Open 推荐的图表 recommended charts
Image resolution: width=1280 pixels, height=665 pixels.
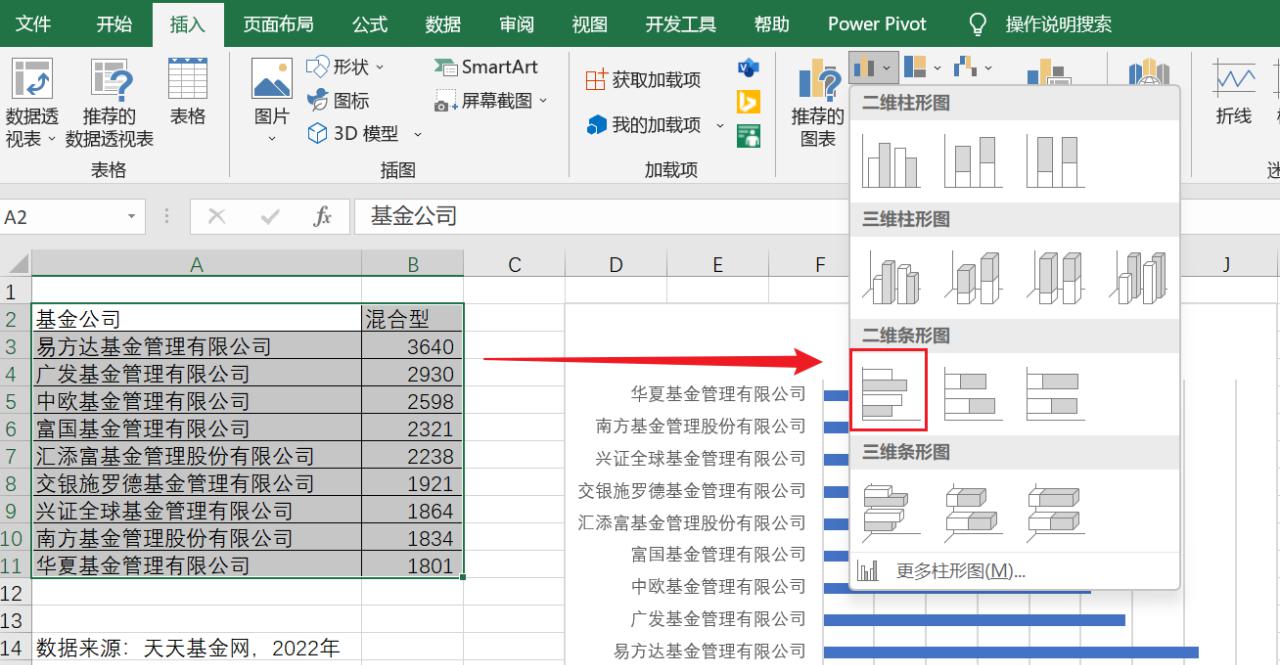coord(818,104)
